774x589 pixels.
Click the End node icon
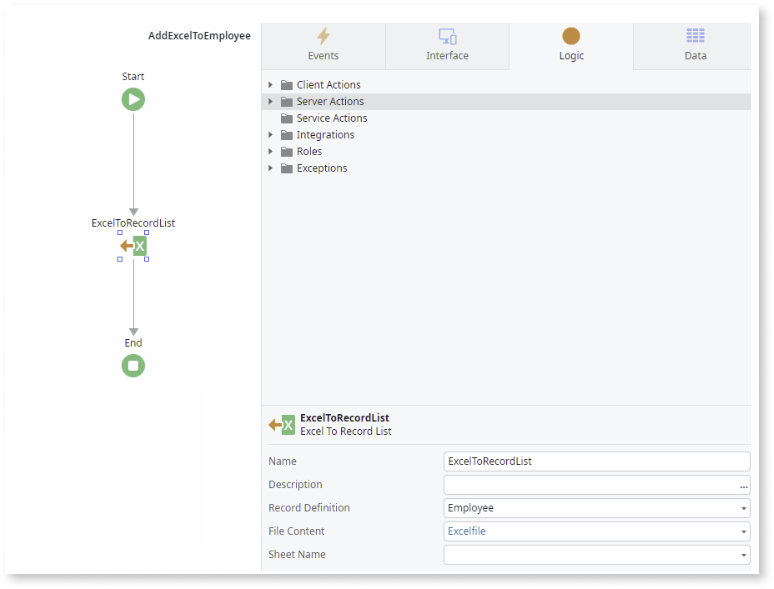[133, 366]
